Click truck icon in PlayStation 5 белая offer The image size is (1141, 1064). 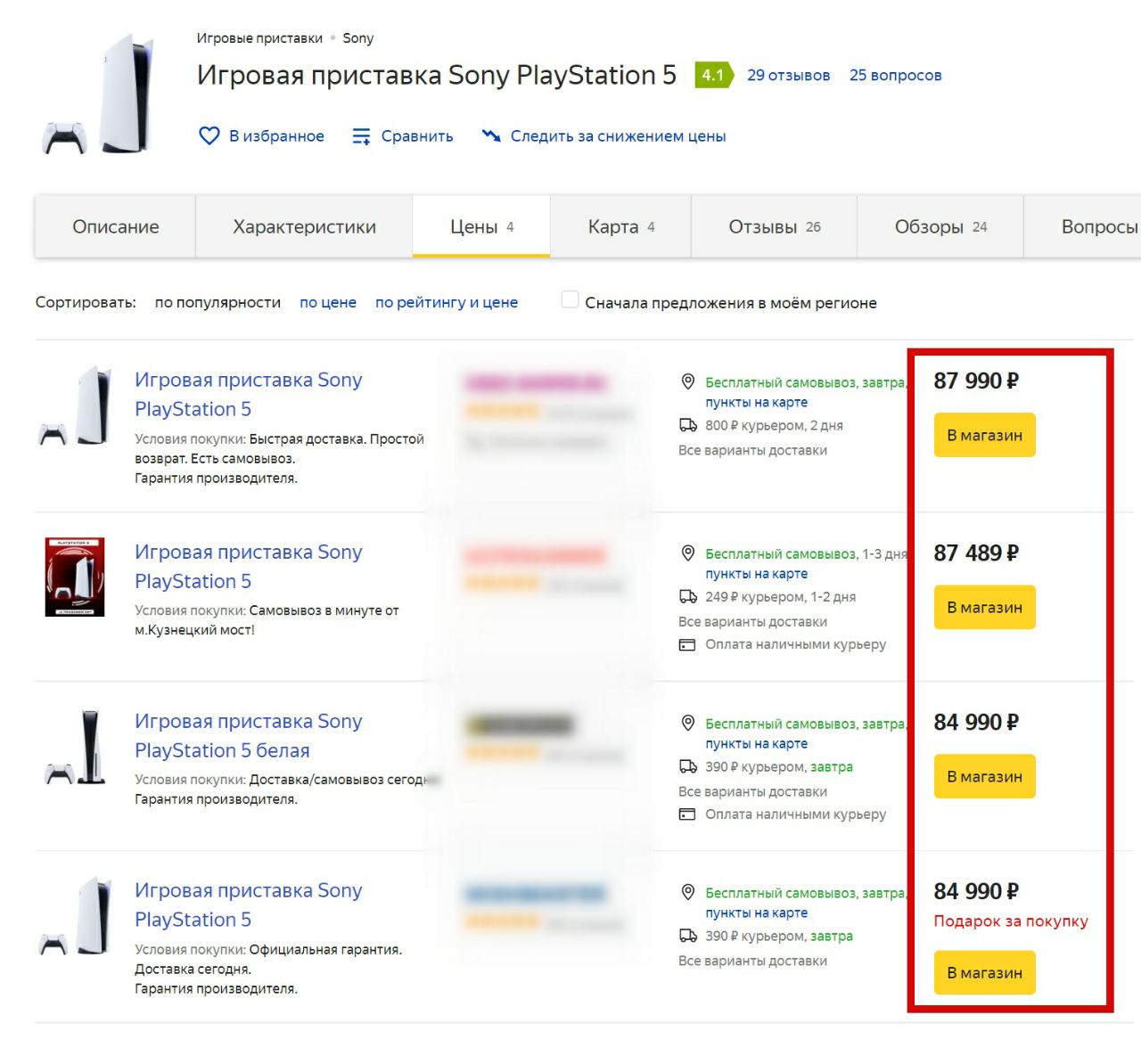tap(688, 766)
